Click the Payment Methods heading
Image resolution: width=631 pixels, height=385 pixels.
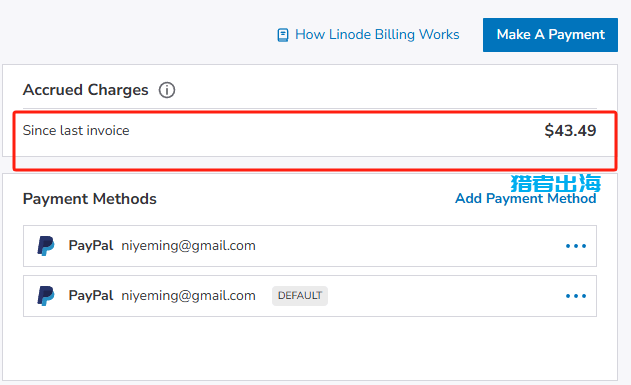point(90,199)
